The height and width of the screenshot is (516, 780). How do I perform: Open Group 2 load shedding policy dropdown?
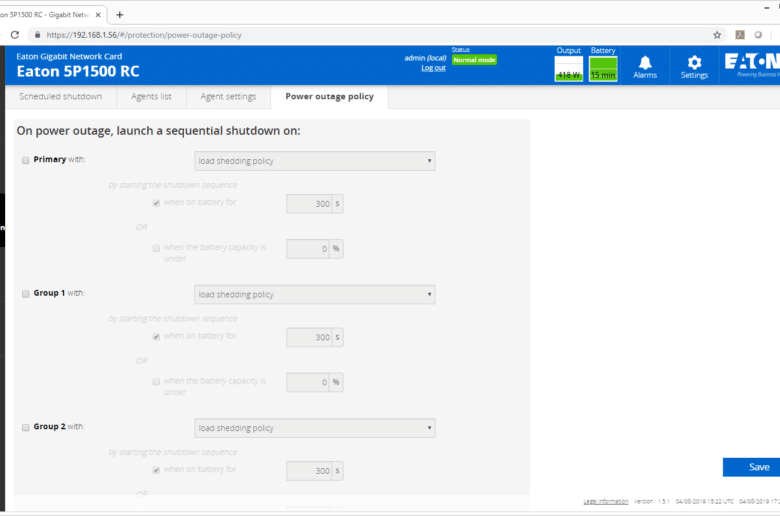click(314, 428)
